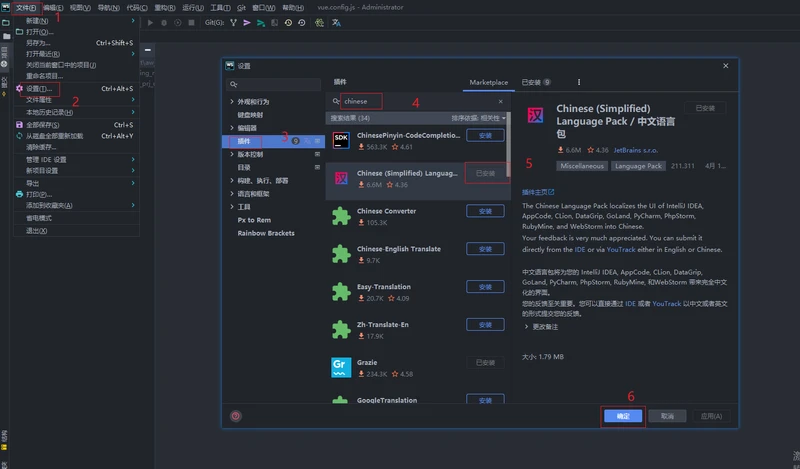This screenshot has height=469, width=800.
Task: Select 键盘映射 keymap settings item
Action: tap(250, 115)
